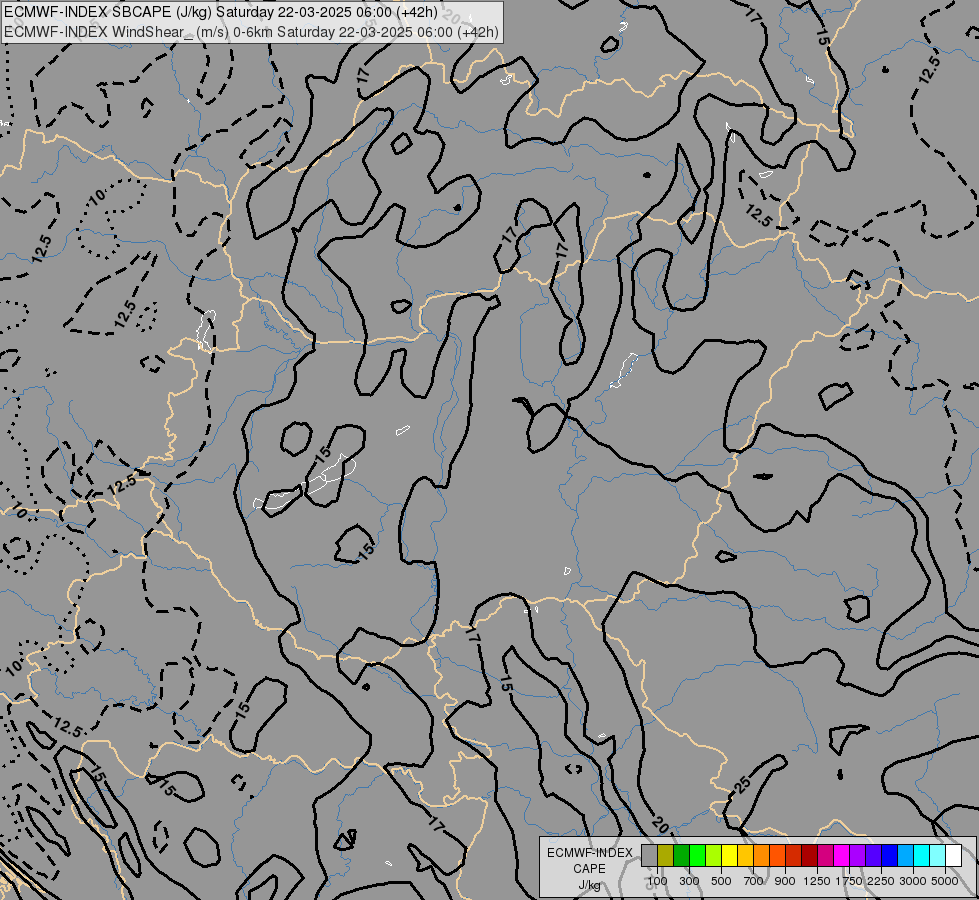
Task: Select the orange swatch starting at 700
Action: [x=762, y=855]
